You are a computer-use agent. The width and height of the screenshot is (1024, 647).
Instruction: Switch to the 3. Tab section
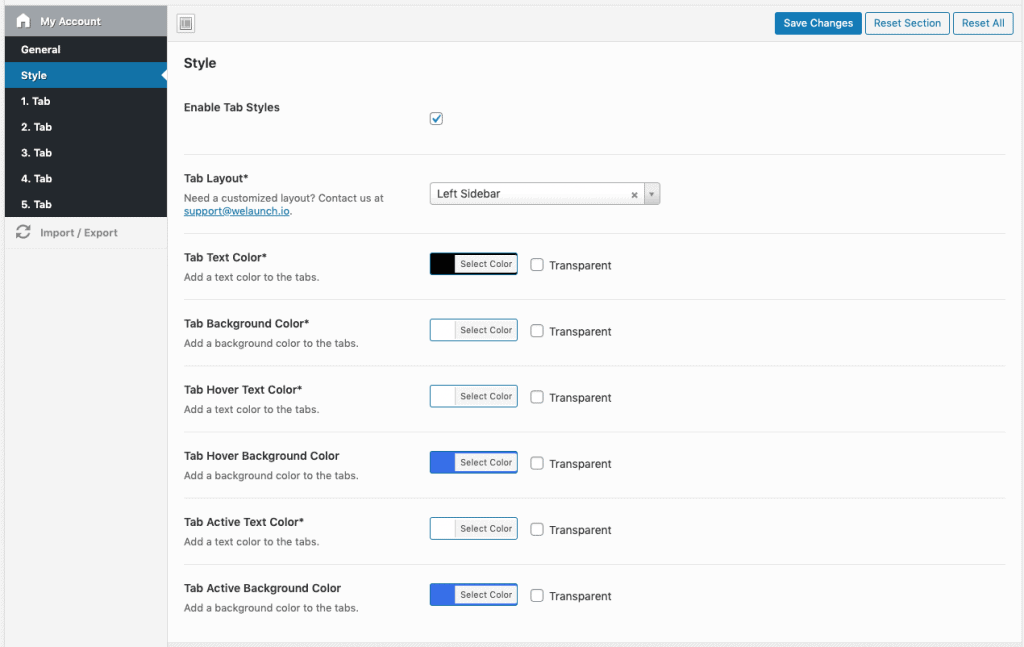(x=36, y=153)
